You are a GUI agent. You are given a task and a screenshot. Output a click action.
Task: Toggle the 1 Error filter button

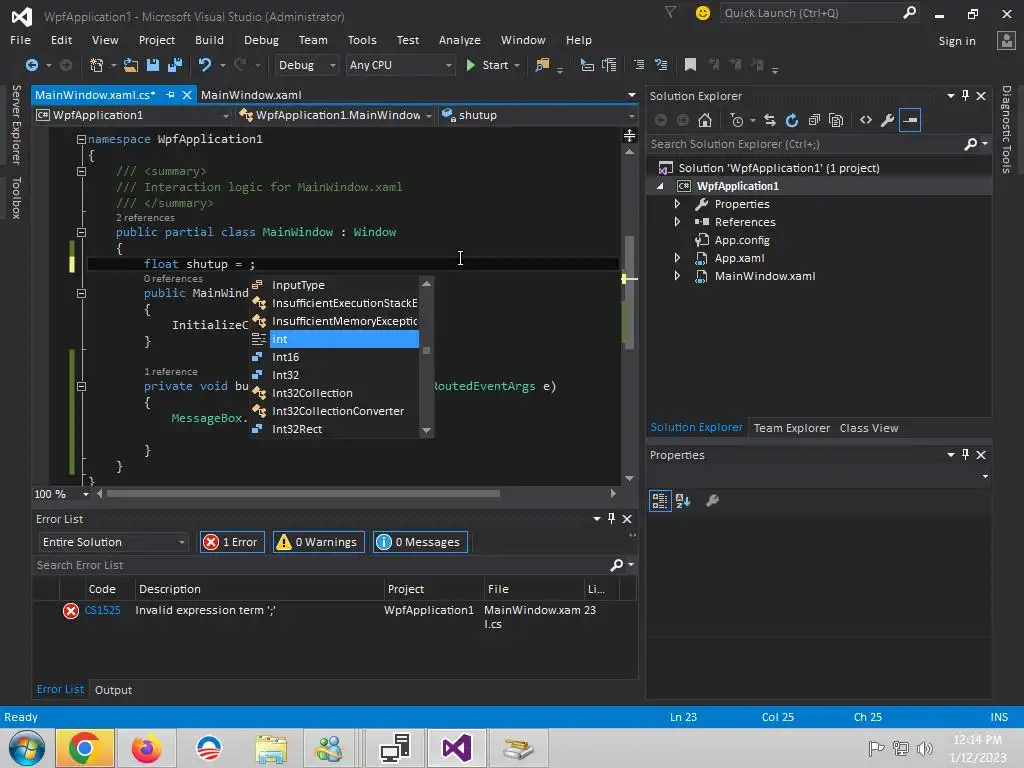pos(232,542)
